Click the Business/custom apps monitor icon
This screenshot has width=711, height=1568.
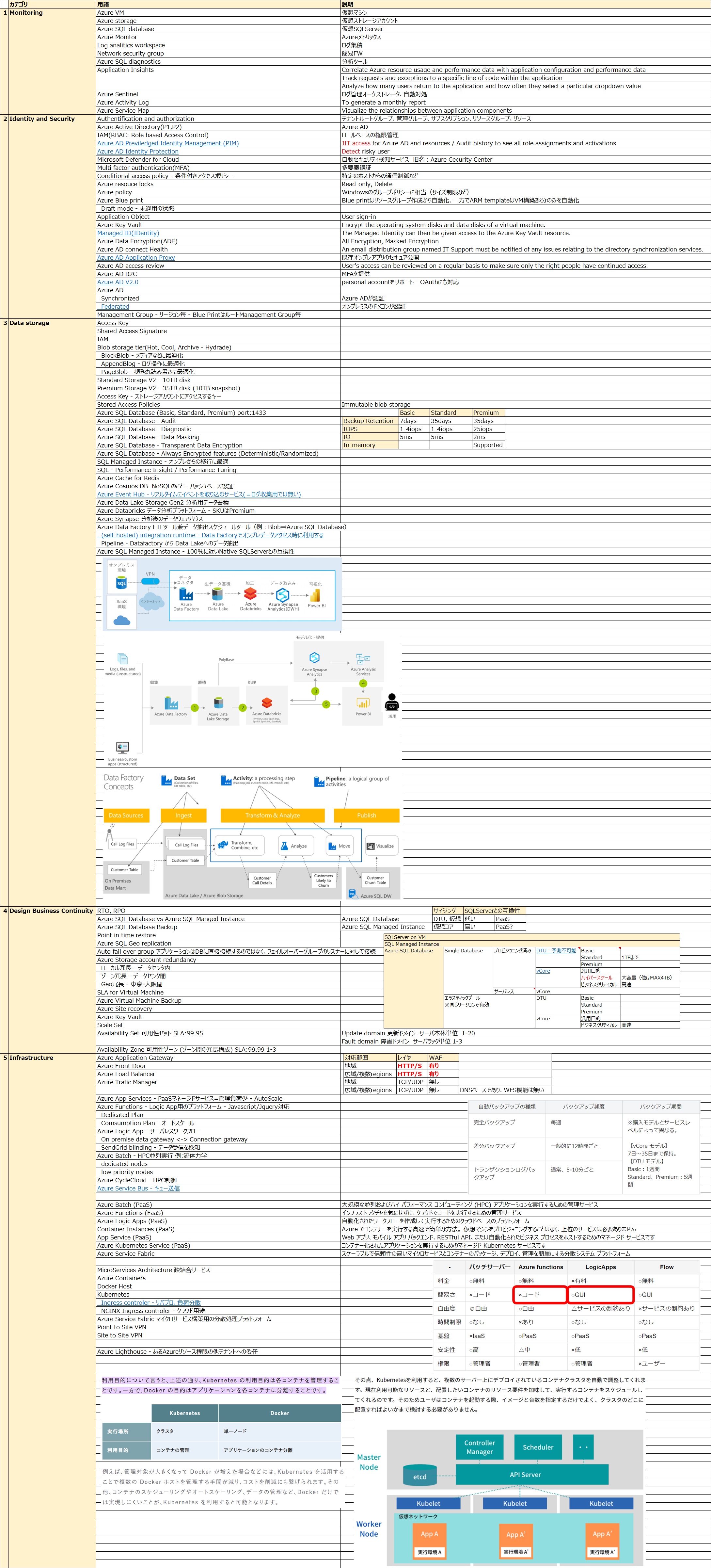122,748
